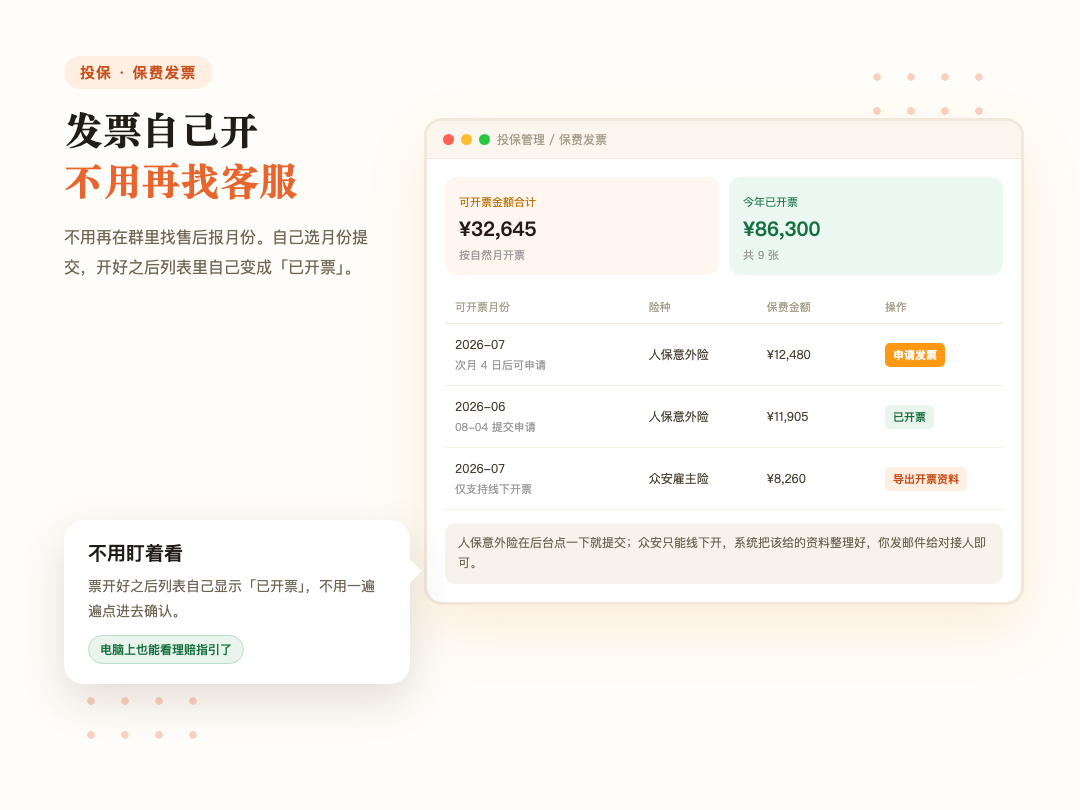Click 导出开票资料 for 众安雇主险

[925, 479]
